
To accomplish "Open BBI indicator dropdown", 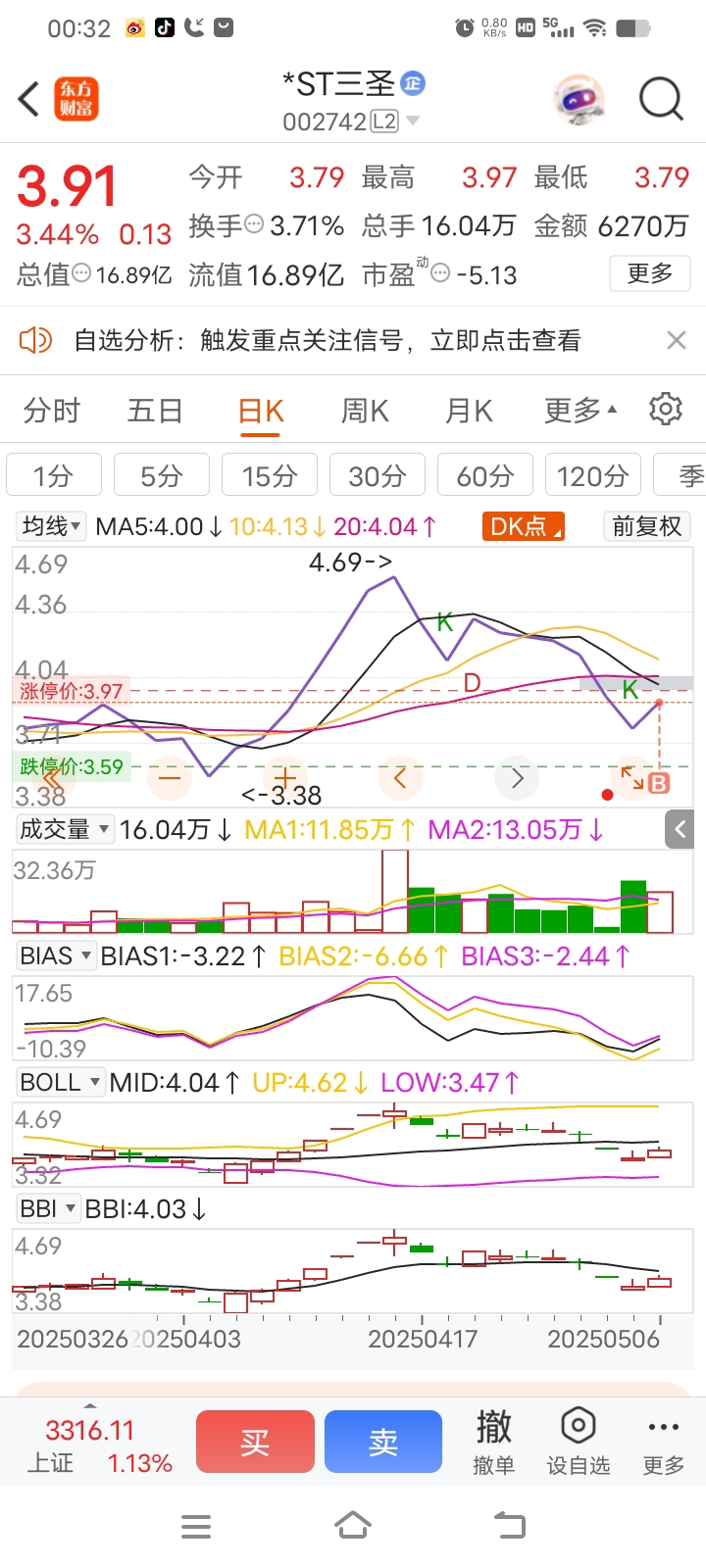I will (48, 1208).
